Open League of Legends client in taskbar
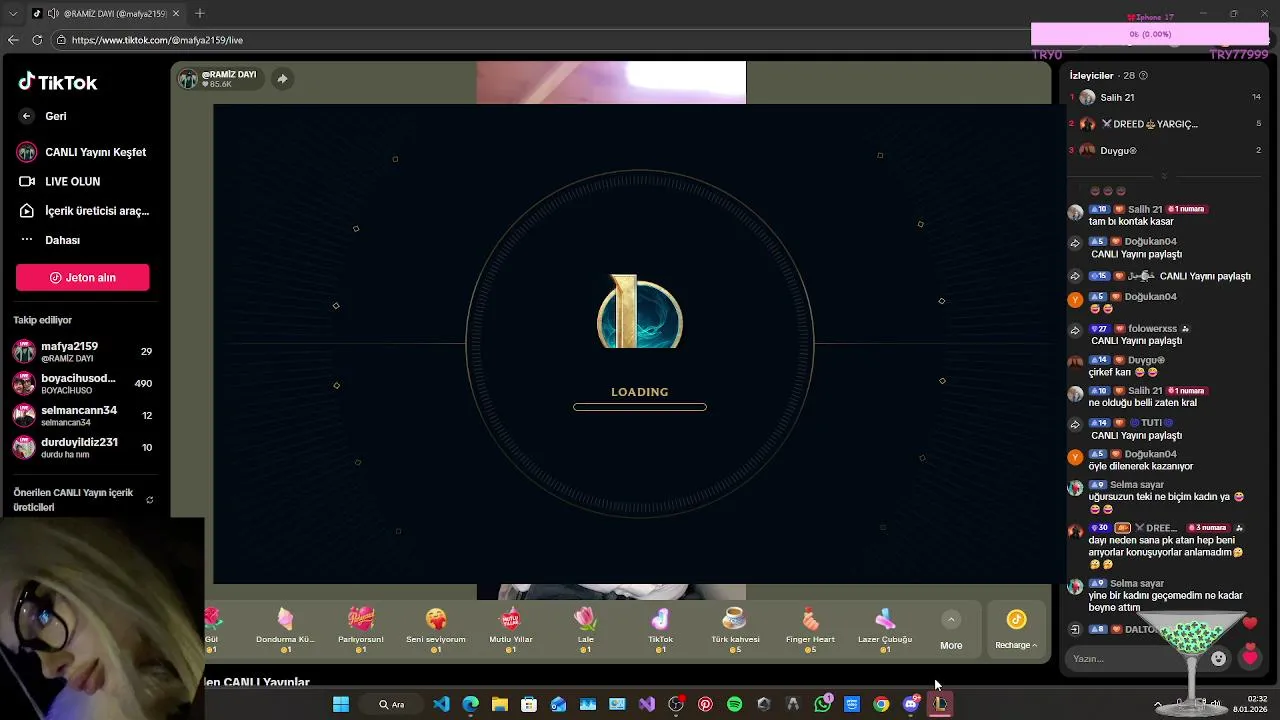This screenshot has width=1280, height=720. pyautogui.click(x=940, y=704)
